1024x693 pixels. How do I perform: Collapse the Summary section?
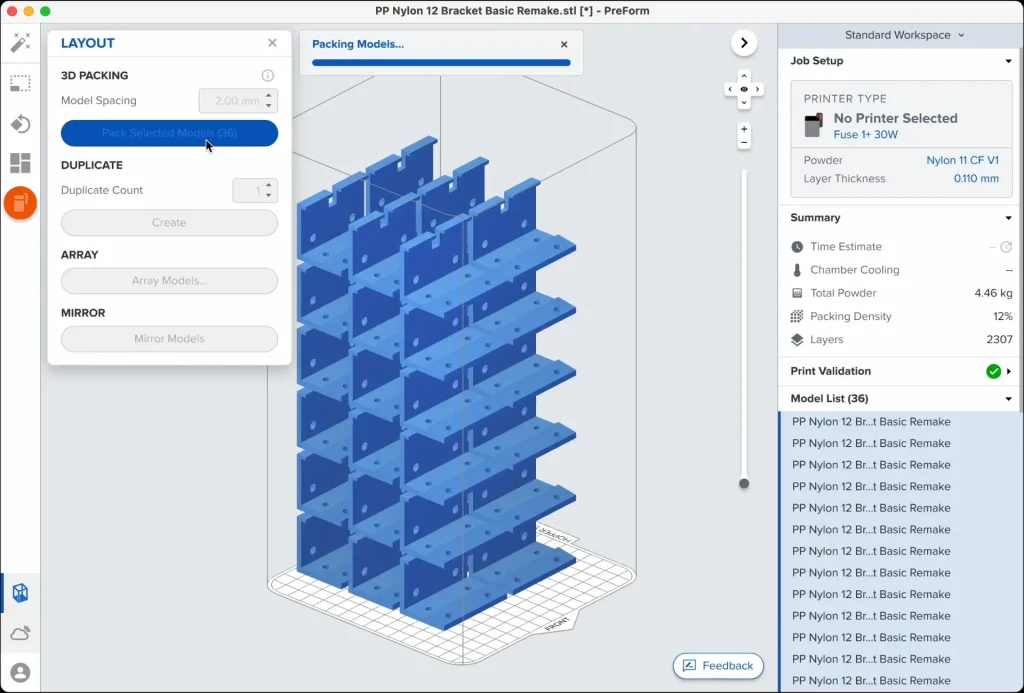1008,218
